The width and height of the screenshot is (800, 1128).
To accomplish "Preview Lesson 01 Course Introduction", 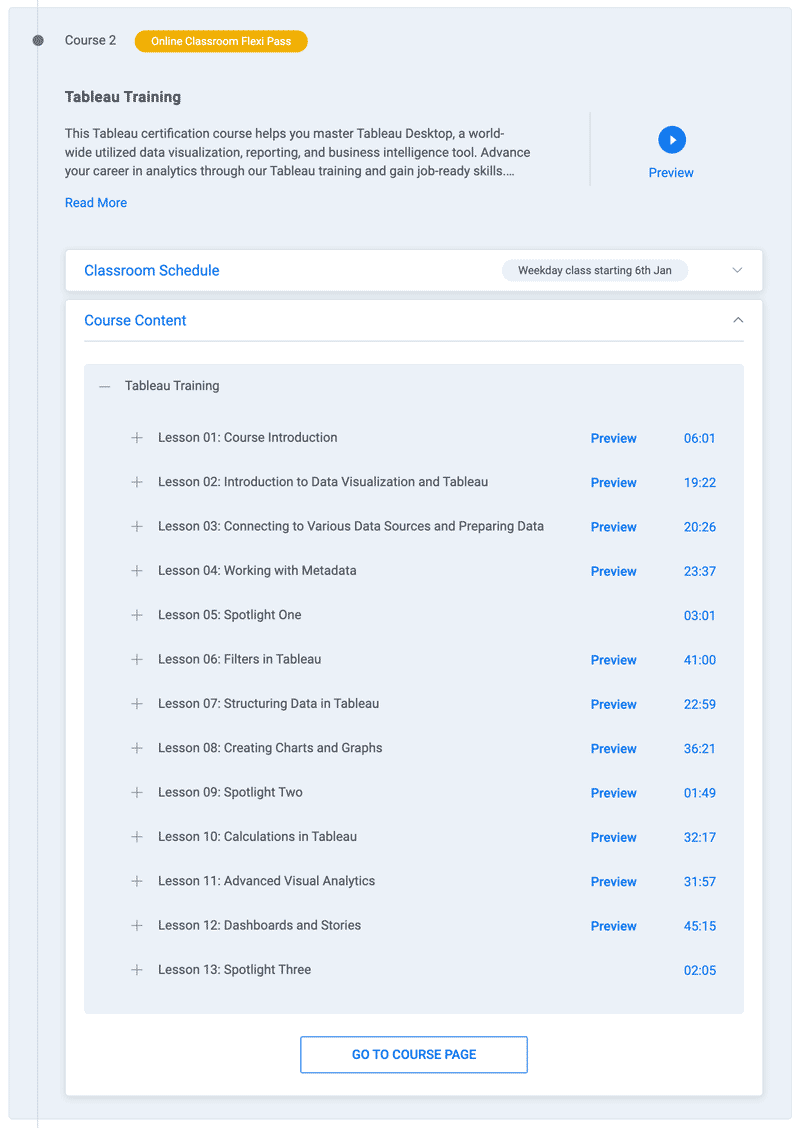I will click(x=614, y=438).
